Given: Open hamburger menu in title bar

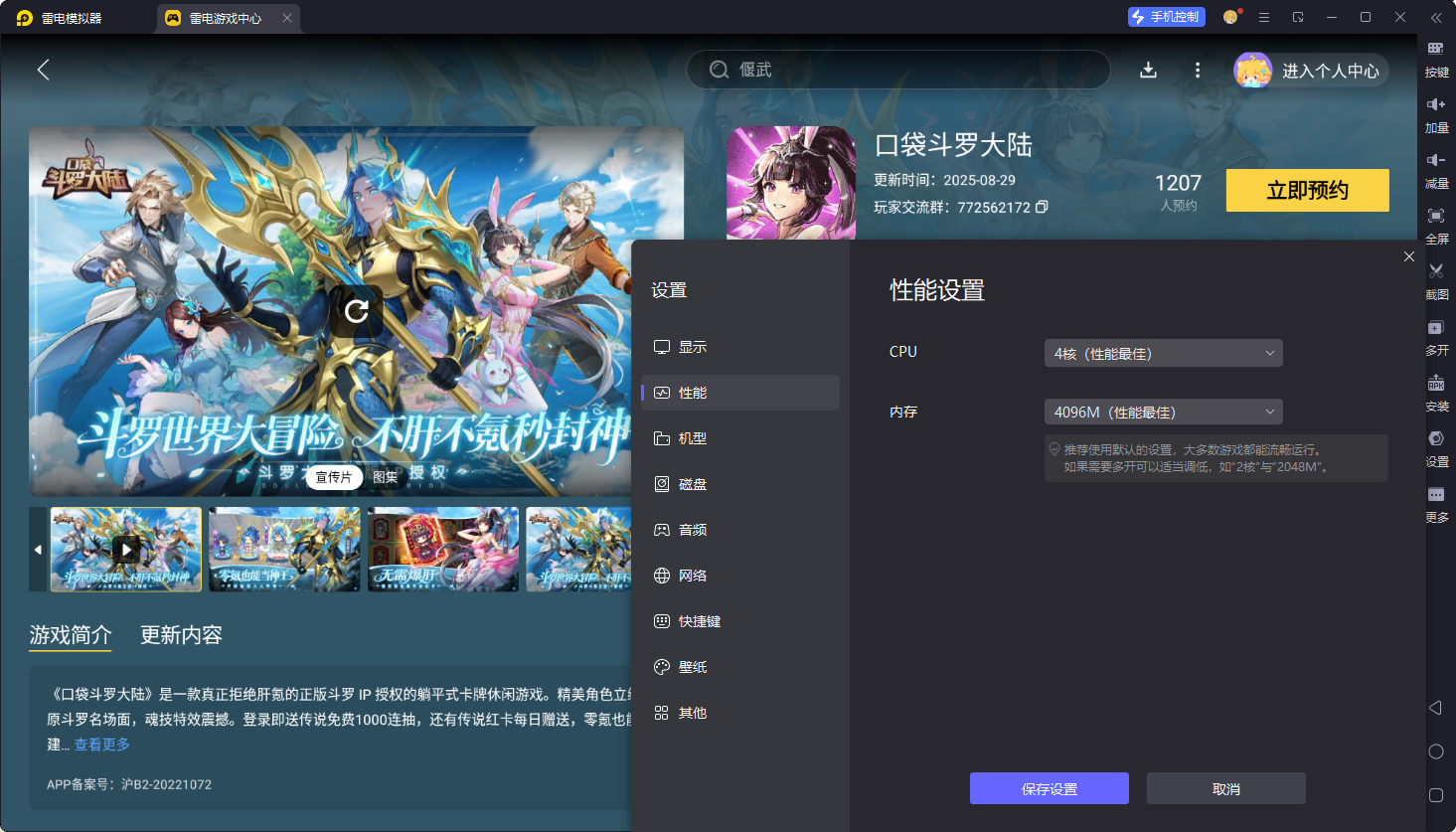Looking at the screenshot, I should tap(1264, 17).
